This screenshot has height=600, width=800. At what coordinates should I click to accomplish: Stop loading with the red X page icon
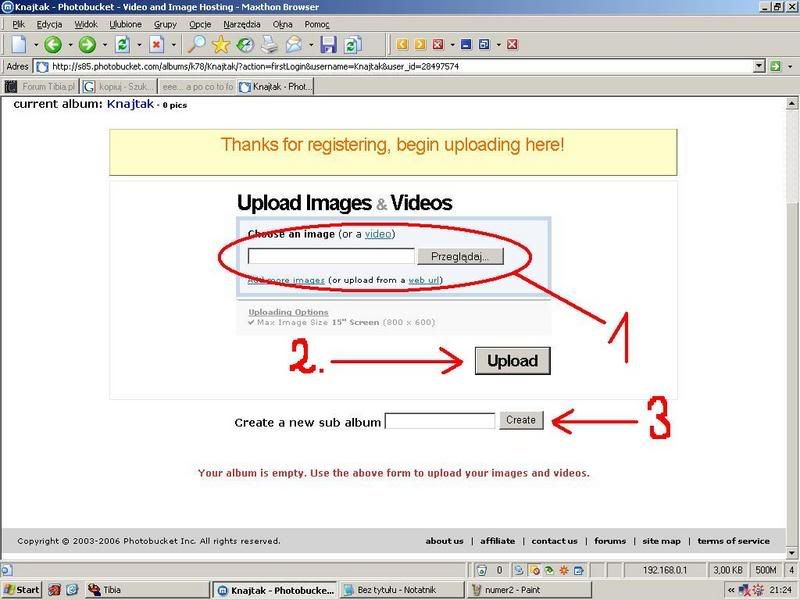(x=157, y=44)
